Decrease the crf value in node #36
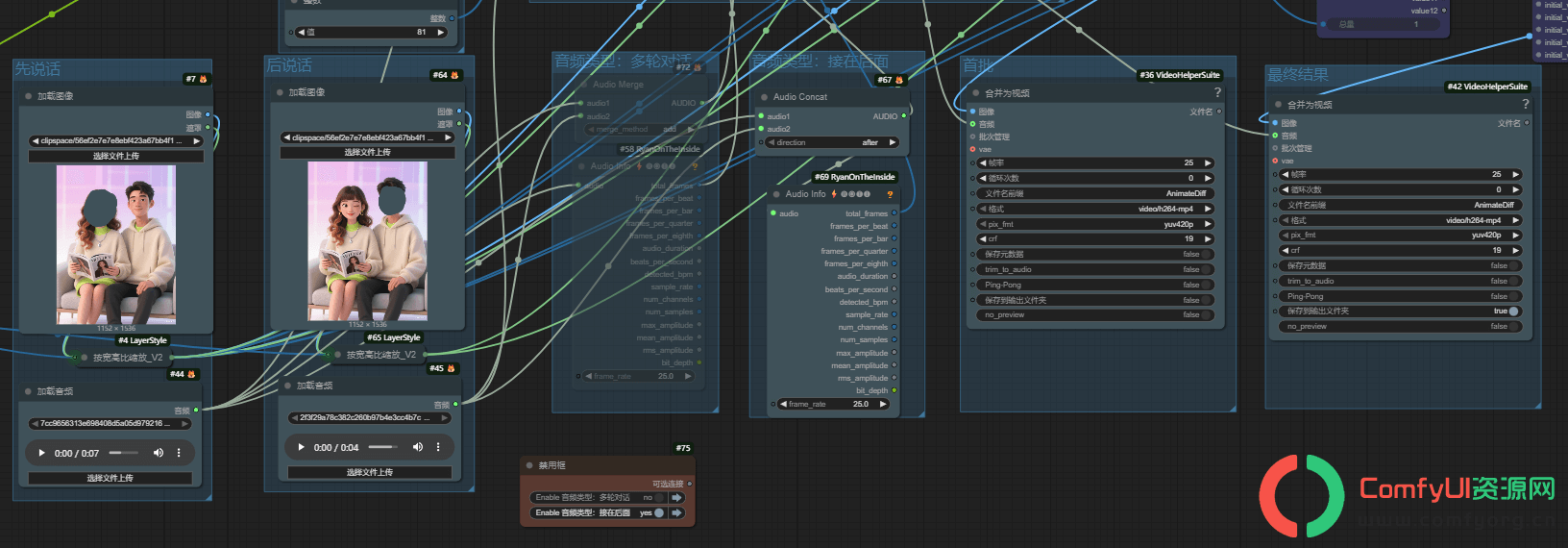1568x548 pixels. click(983, 238)
